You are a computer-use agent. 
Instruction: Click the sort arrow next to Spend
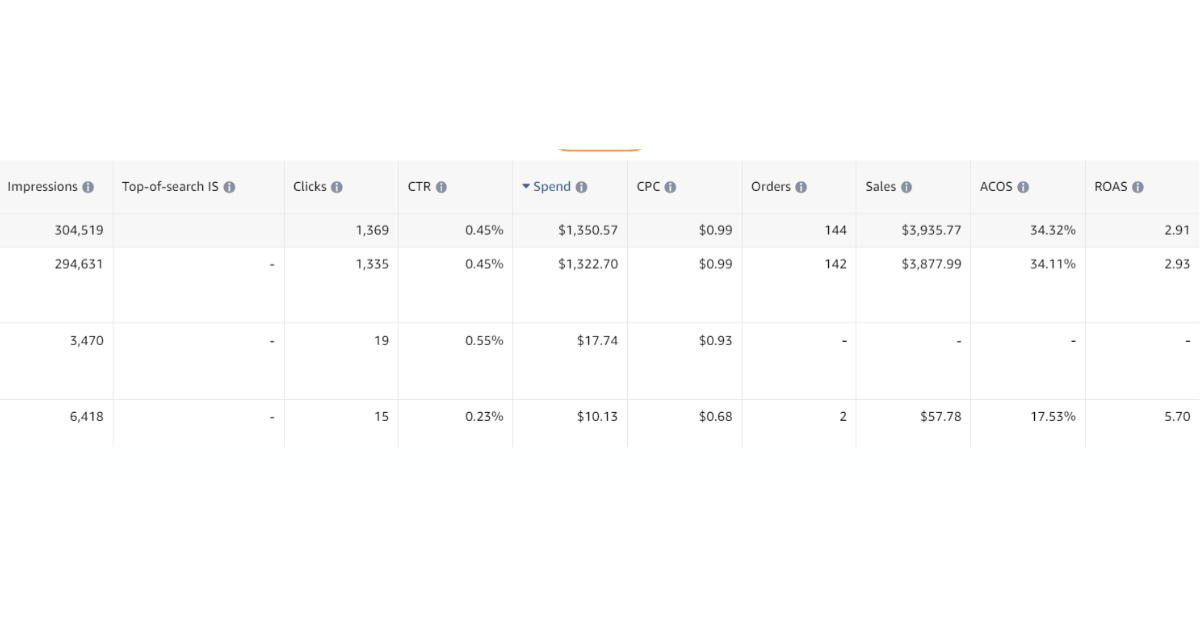(528, 186)
